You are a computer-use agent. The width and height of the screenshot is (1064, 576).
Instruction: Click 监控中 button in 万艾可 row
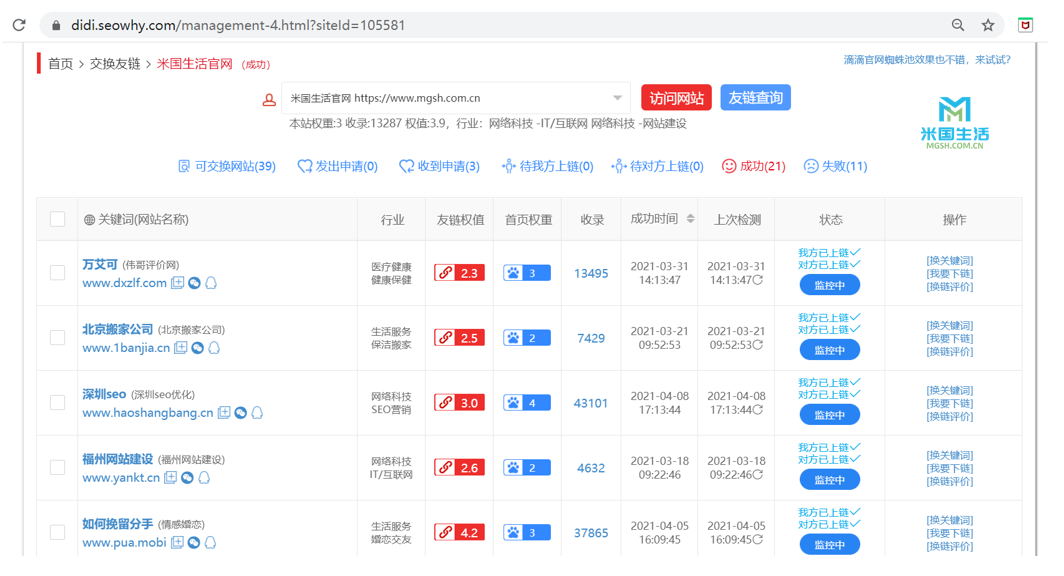[x=829, y=285]
